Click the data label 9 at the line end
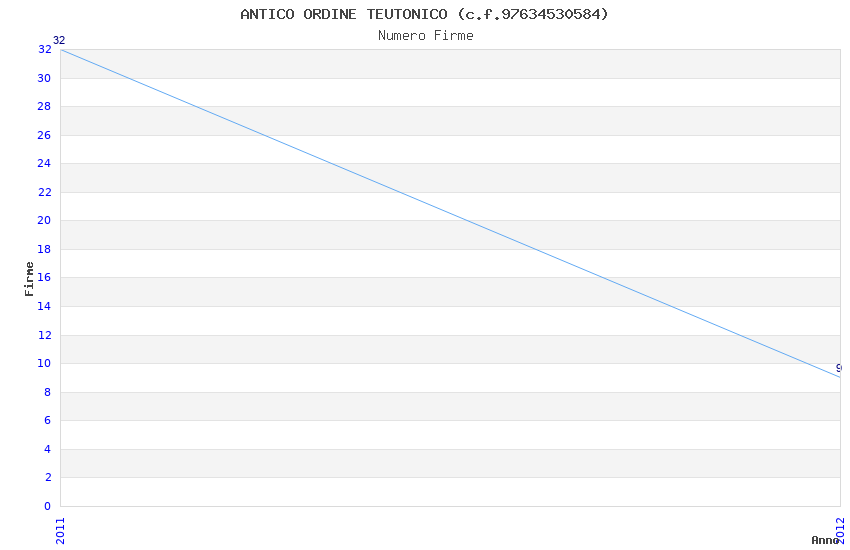This screenshot has height=550, width=850. pyautogui.click(x=839, y=368)
